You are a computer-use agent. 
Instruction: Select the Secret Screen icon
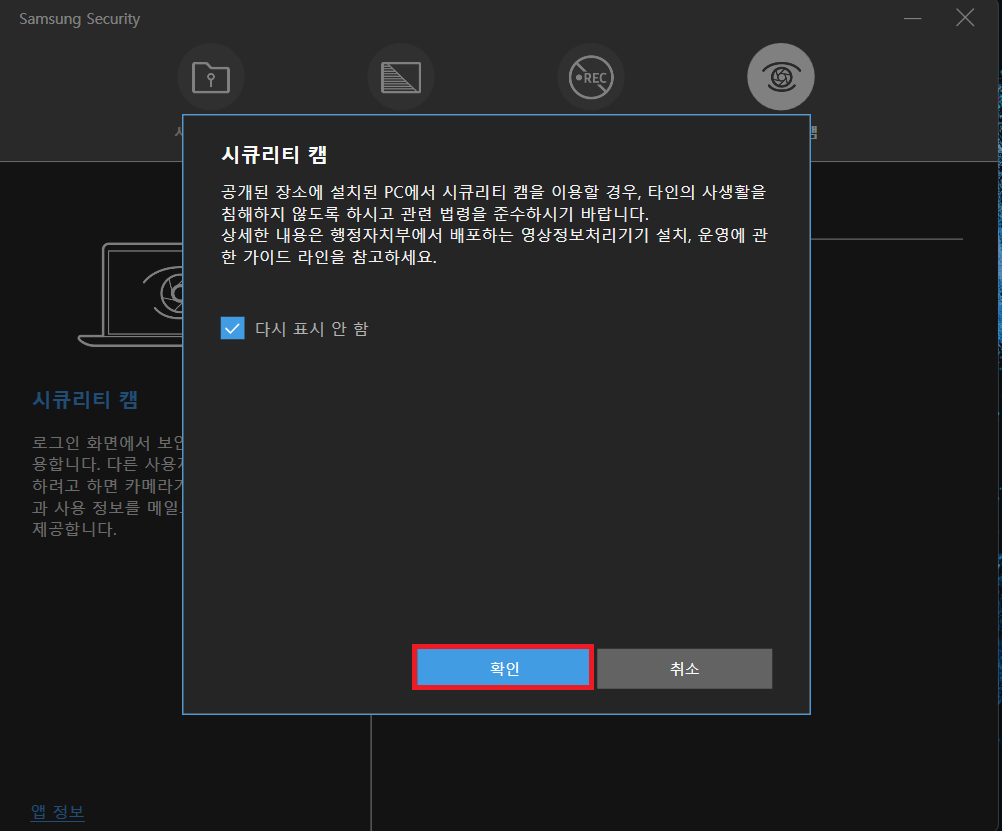tap(401, 77)
